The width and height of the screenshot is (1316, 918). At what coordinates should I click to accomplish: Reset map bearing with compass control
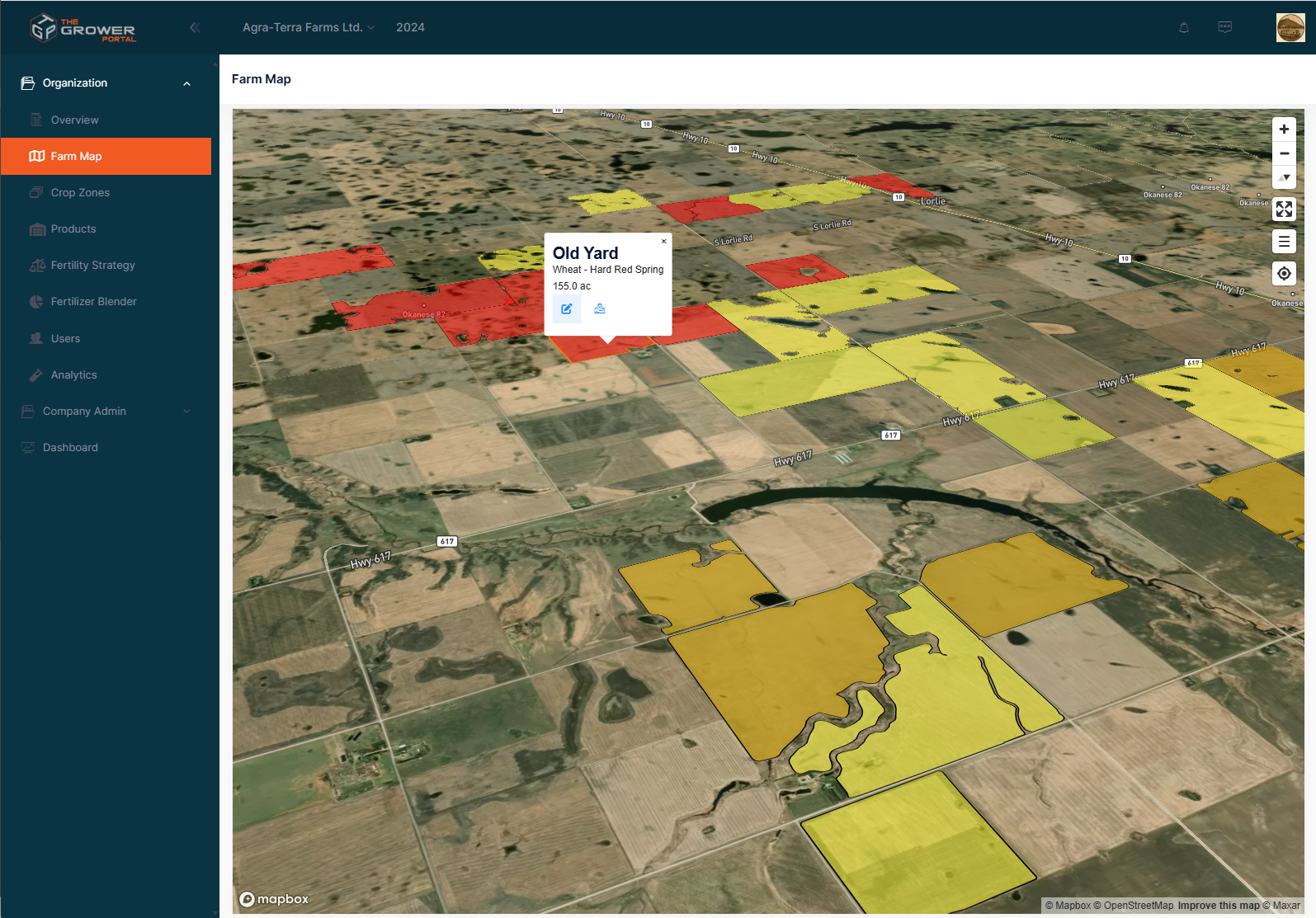[x=1284, y=177]
